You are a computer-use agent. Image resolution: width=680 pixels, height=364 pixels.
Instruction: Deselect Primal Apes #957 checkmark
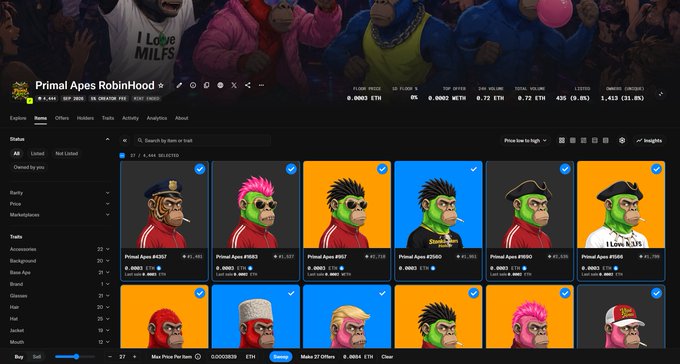tap(382, 169)
